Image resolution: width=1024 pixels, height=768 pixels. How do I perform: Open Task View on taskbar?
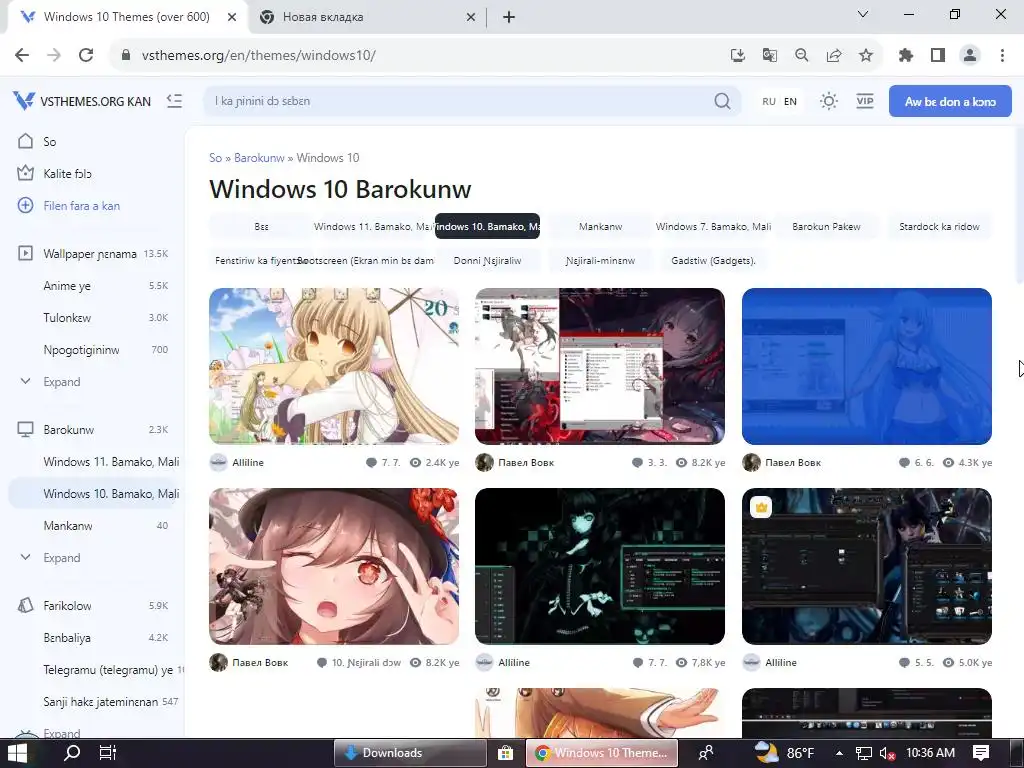point(107,753)
